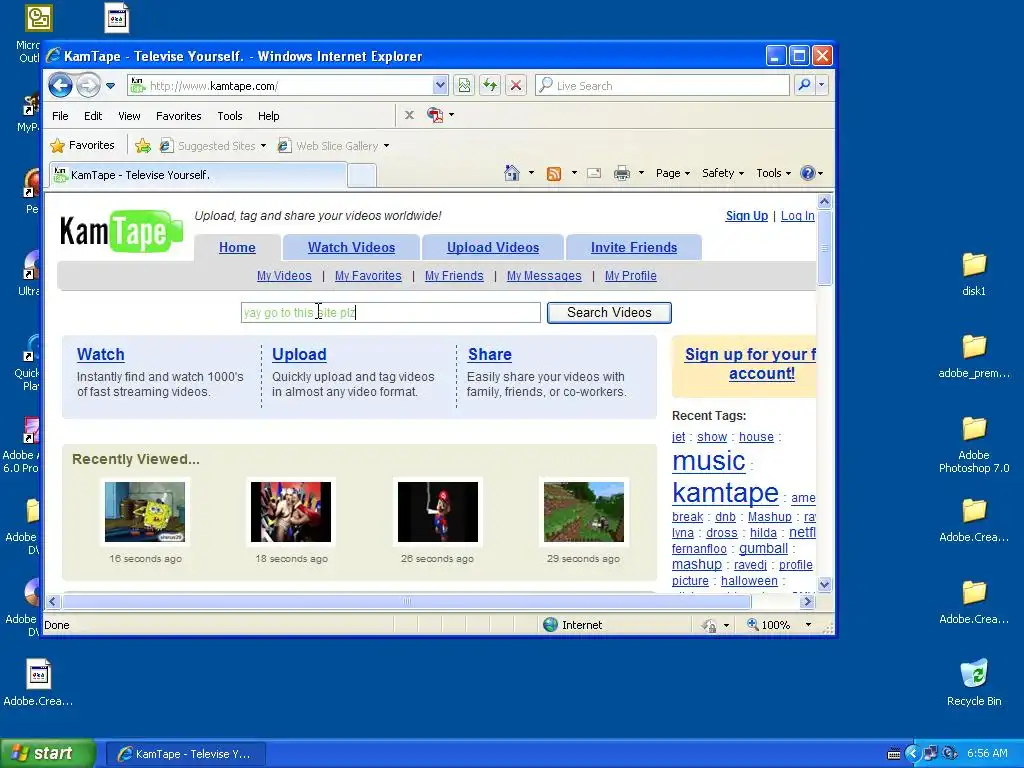Click the horizontal scrollbar right arrow
This screenshot has width=1024, height=768.
[x=807, y=601]
